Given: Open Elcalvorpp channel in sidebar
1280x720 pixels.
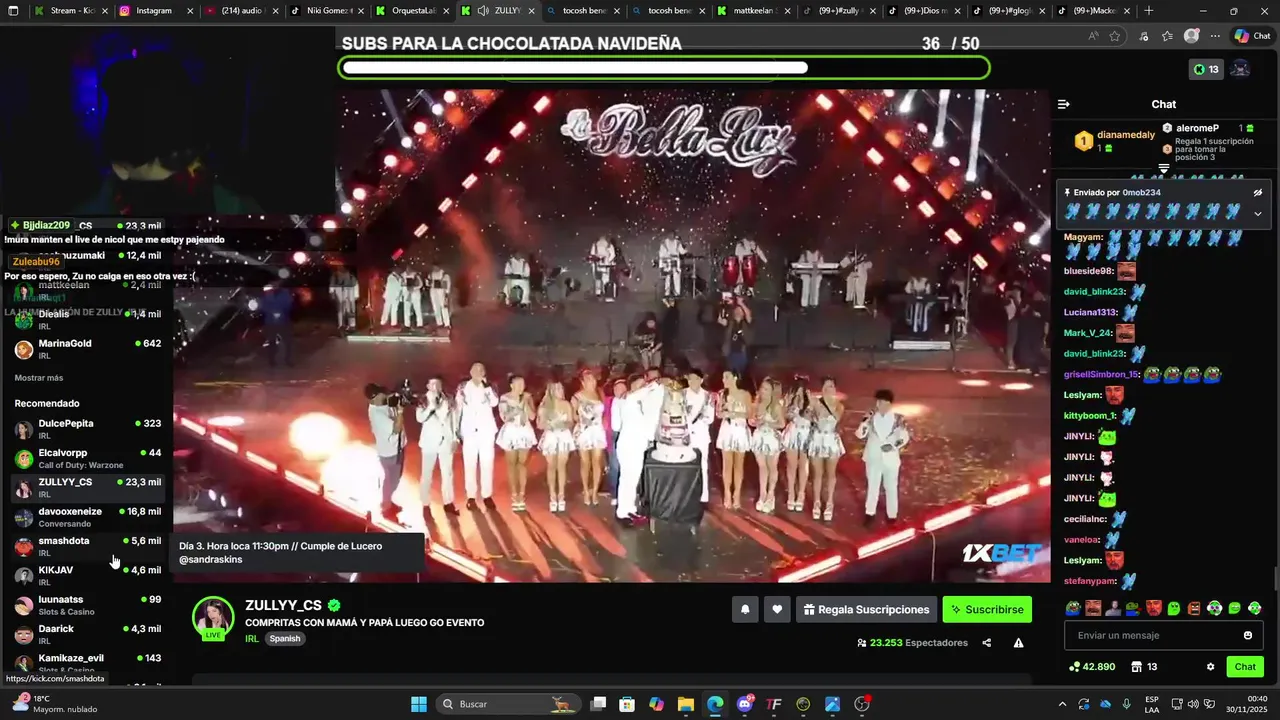Looking at the screenshot, I should (x=87, y=458).
